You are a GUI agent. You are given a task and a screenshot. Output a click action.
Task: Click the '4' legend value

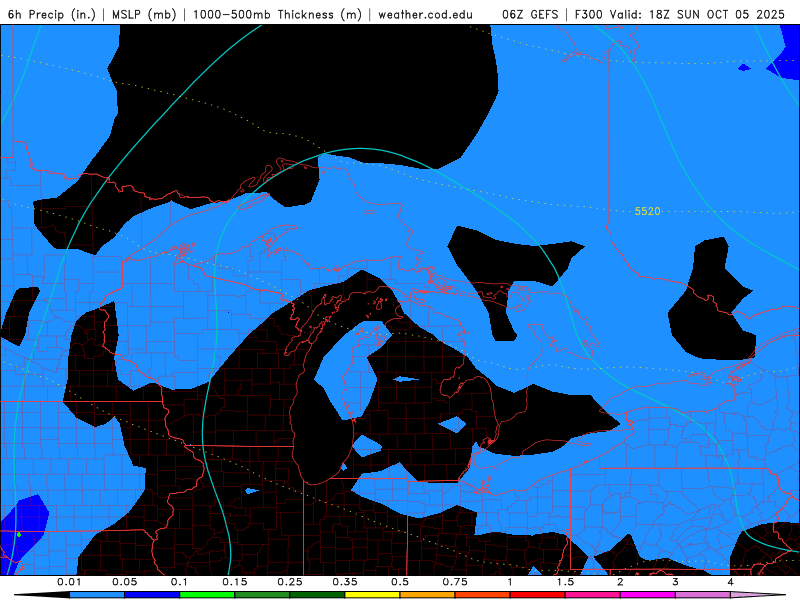(731, 582)
